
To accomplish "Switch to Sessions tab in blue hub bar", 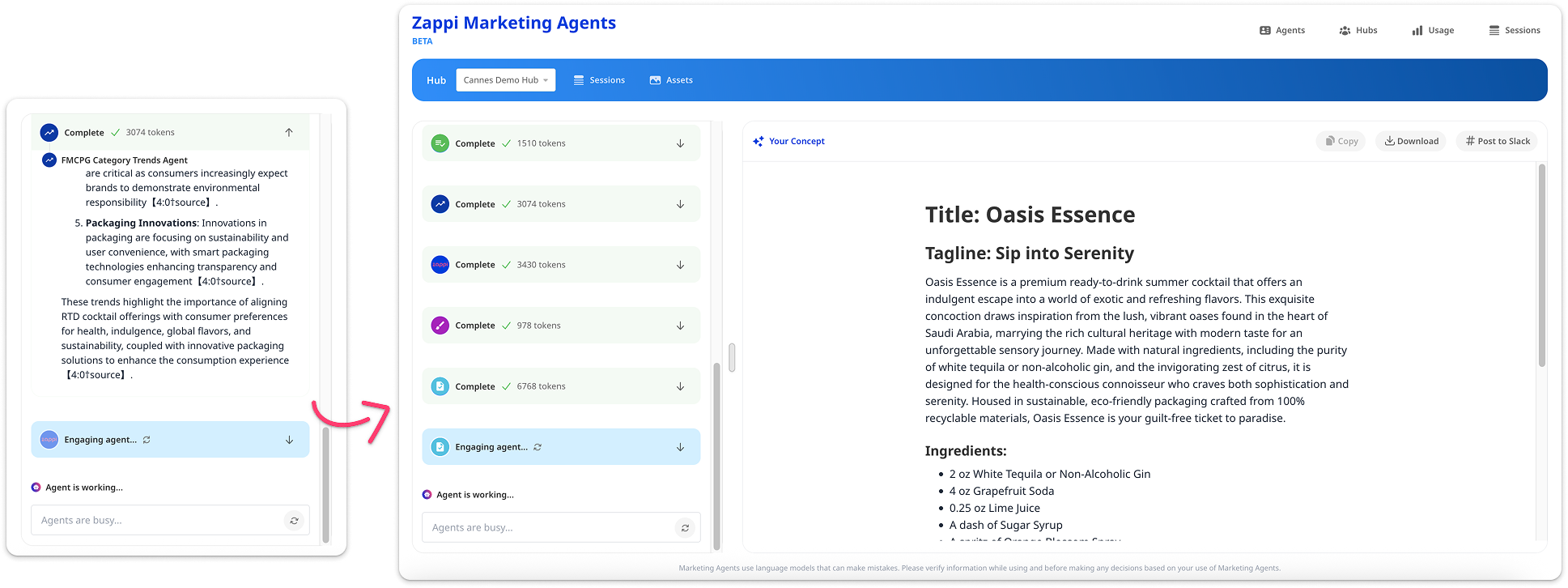I will 599,80.
